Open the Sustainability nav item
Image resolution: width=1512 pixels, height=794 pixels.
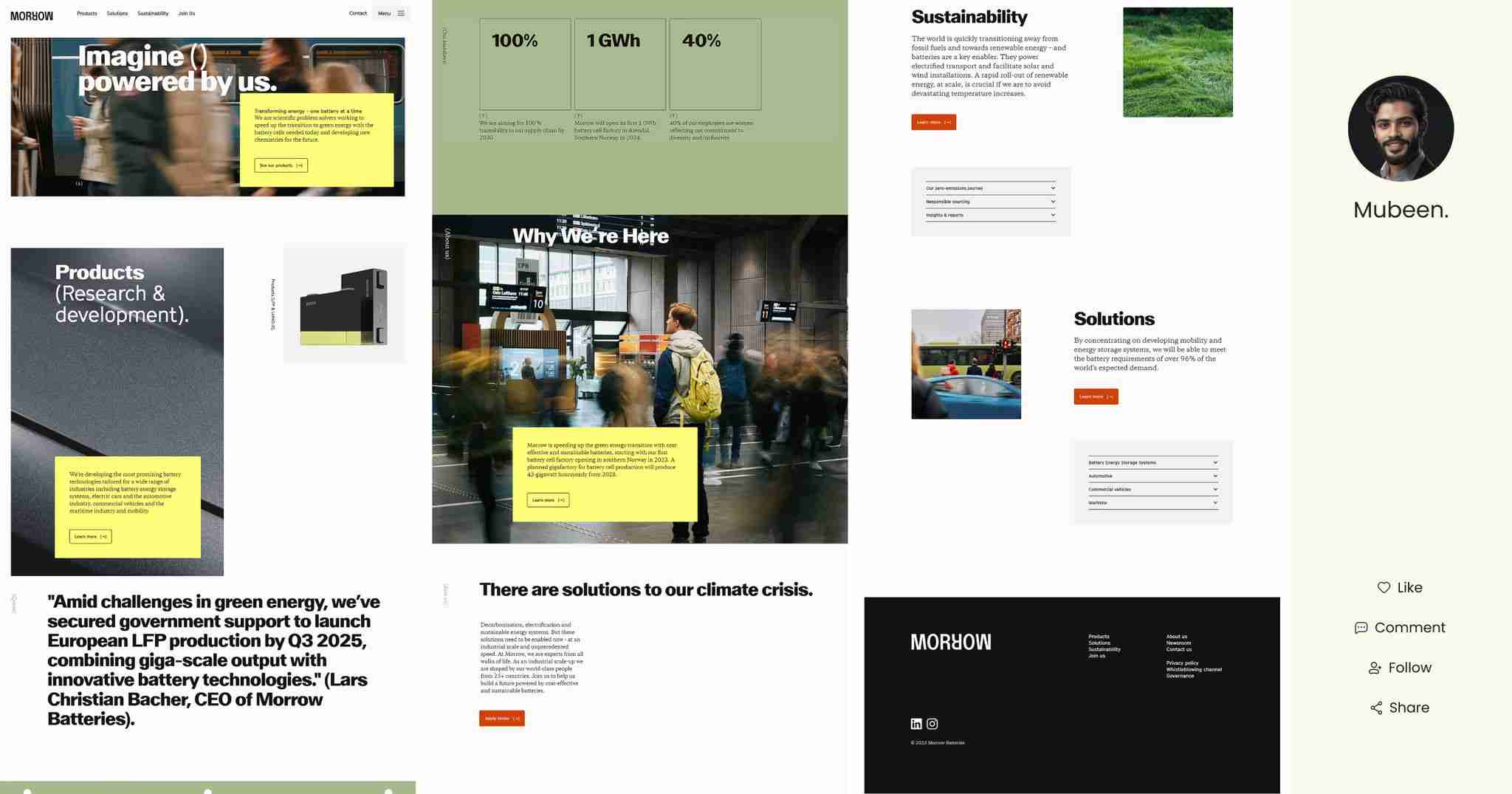coord(153,13)
